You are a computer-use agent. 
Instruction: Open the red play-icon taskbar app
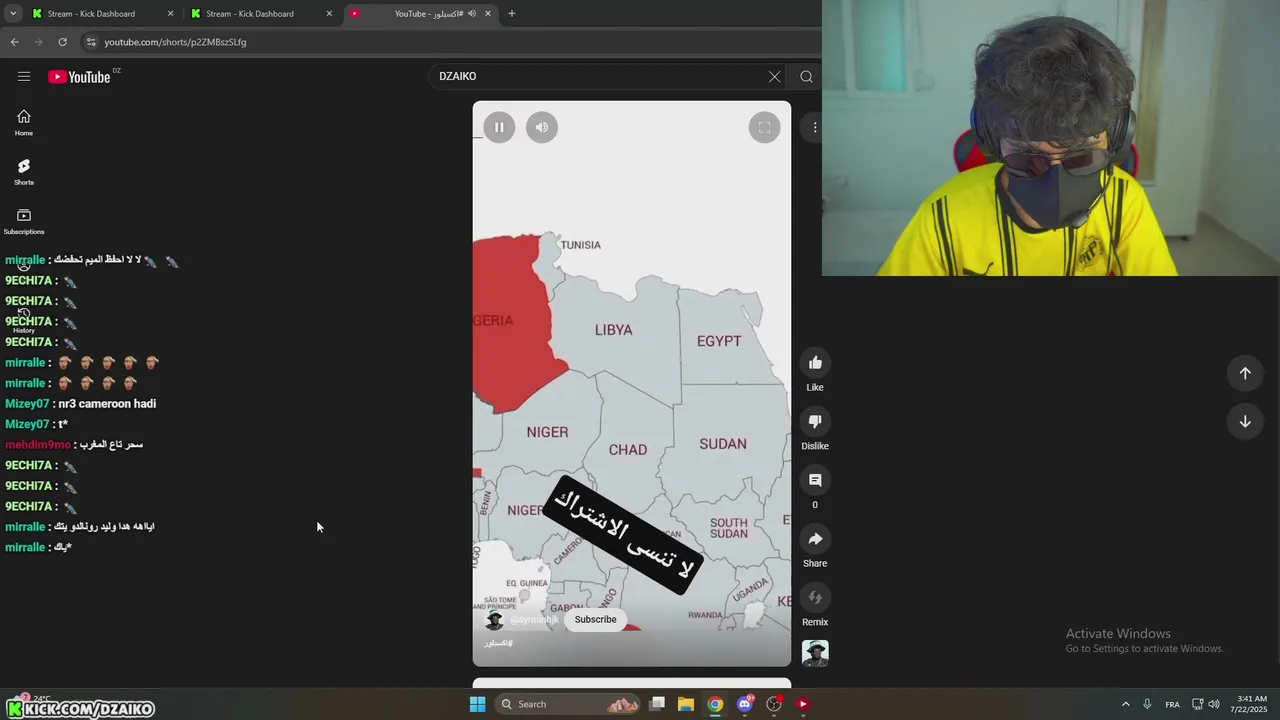pos(802,704)
